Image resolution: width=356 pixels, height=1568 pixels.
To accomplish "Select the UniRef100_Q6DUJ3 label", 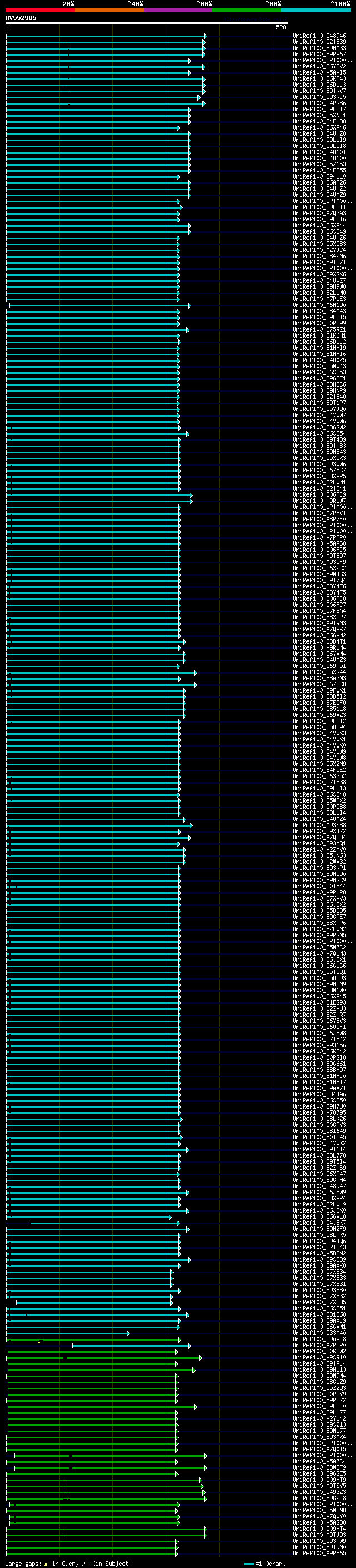I will tap(319, 85).
